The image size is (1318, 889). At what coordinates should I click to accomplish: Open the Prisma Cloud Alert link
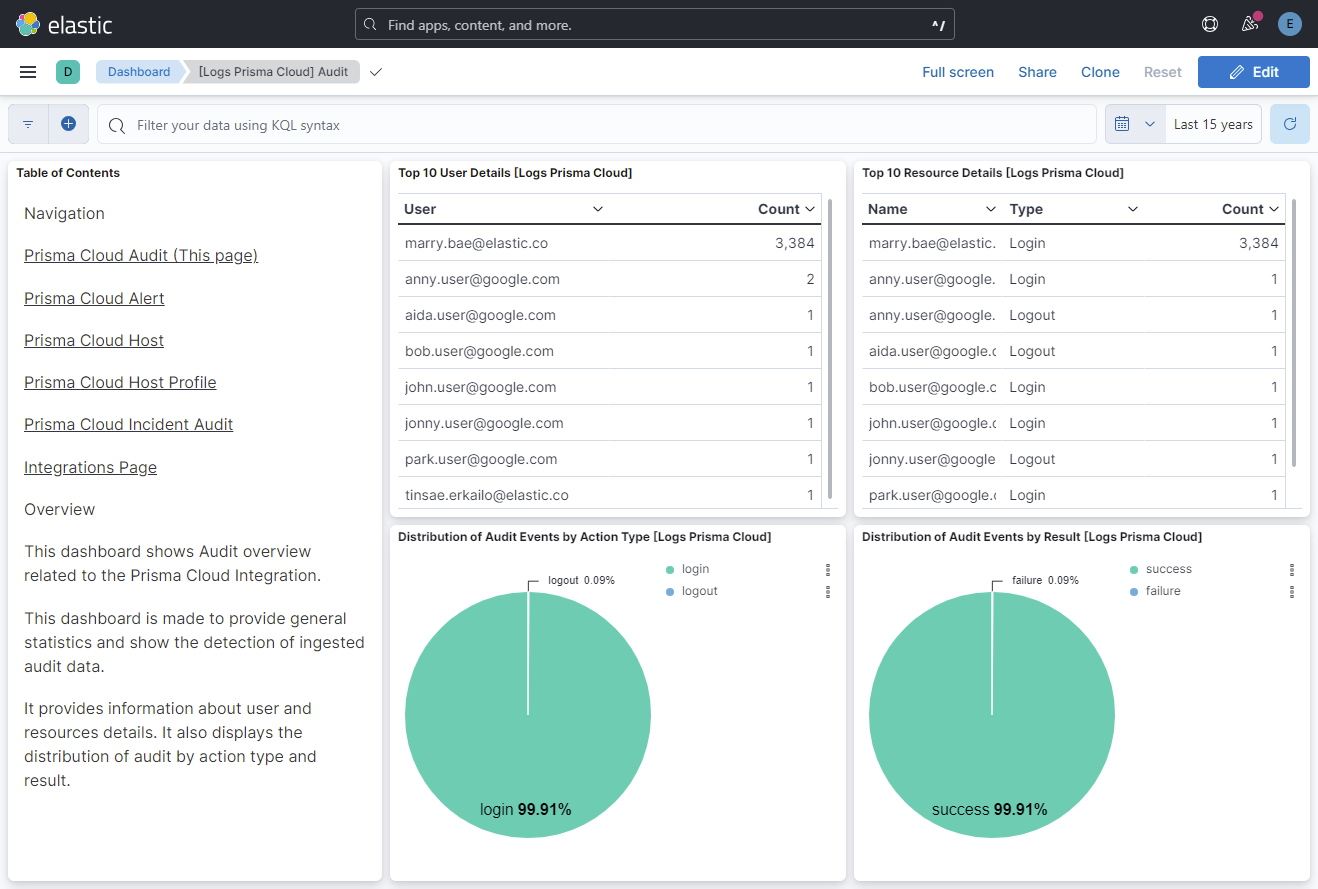pos(93,297)
